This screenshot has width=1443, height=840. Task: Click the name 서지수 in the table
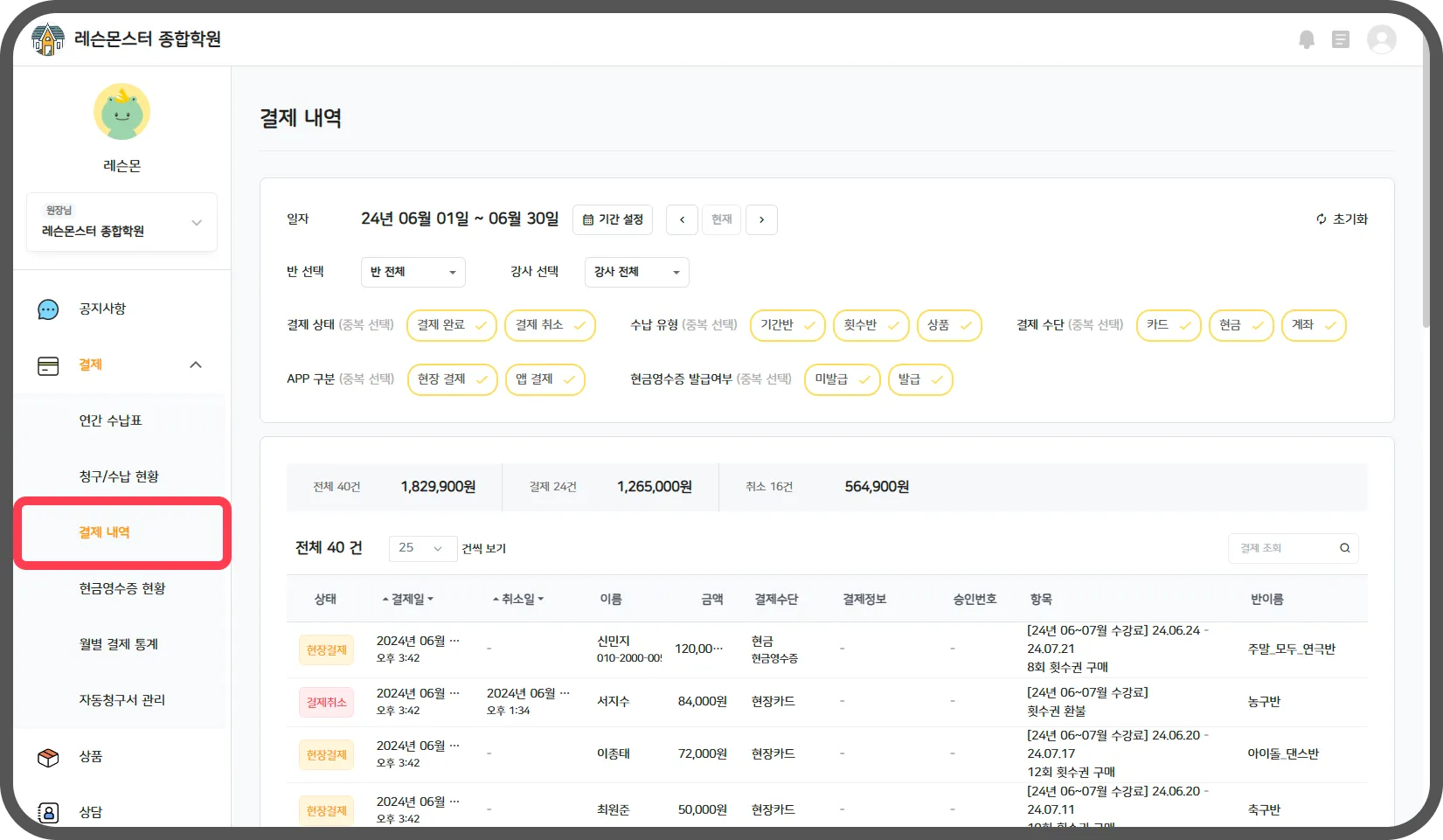(x=614, y=702)
